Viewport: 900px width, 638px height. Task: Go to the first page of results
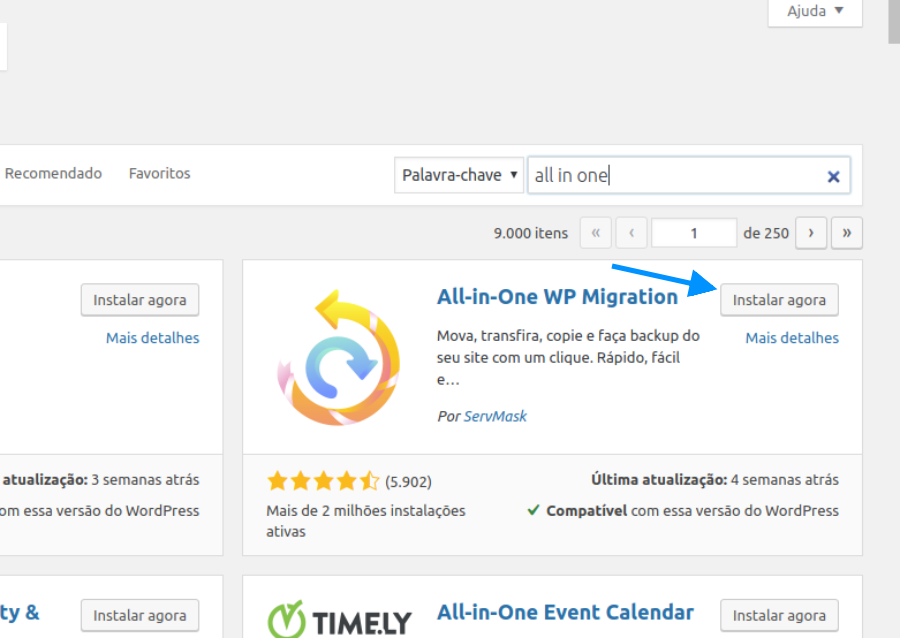pyautogui.click(x=596, y=233)
